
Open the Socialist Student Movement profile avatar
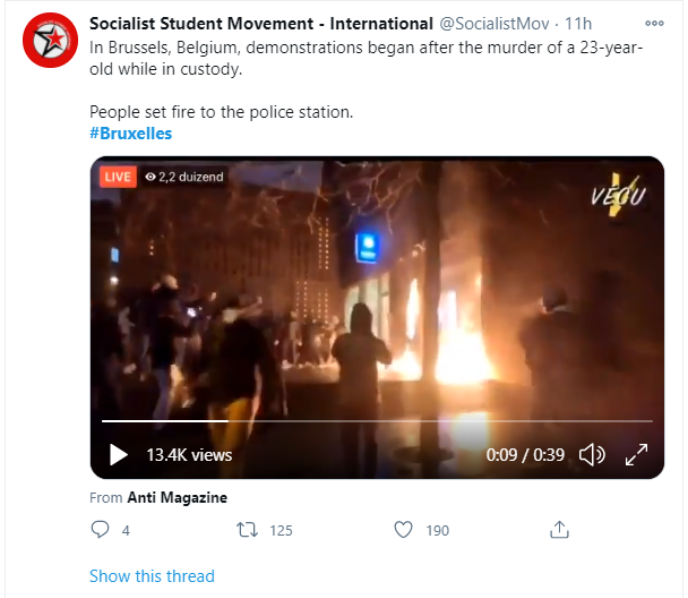(x=50, y=40)
